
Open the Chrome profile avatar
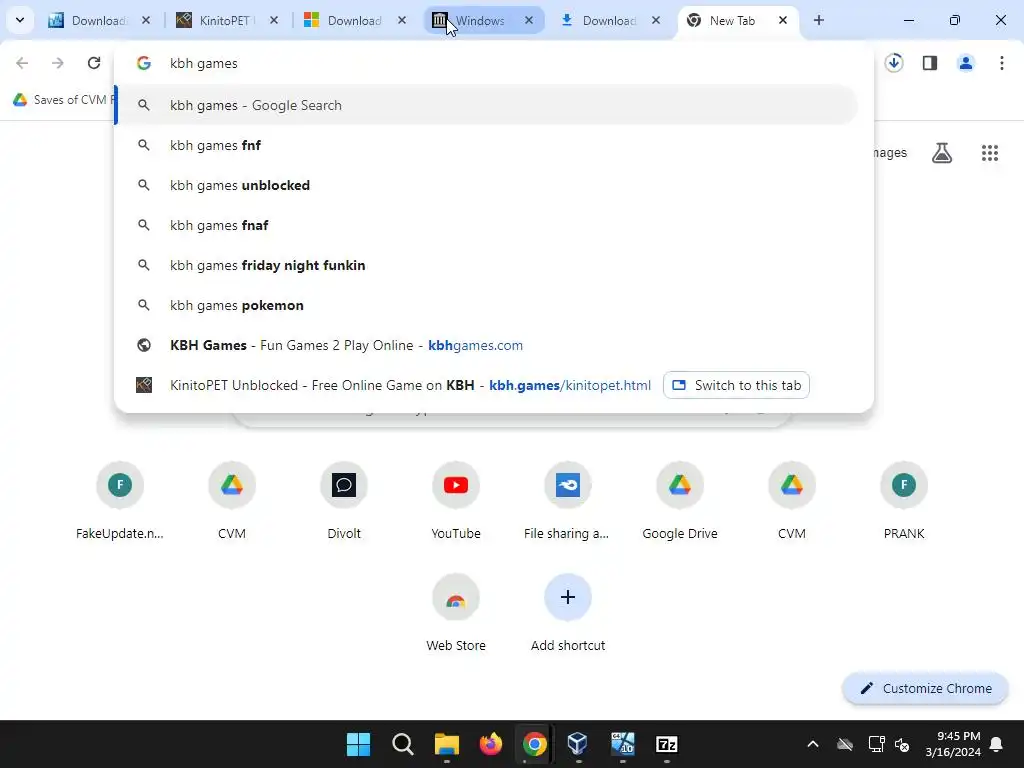coord(966,63)
